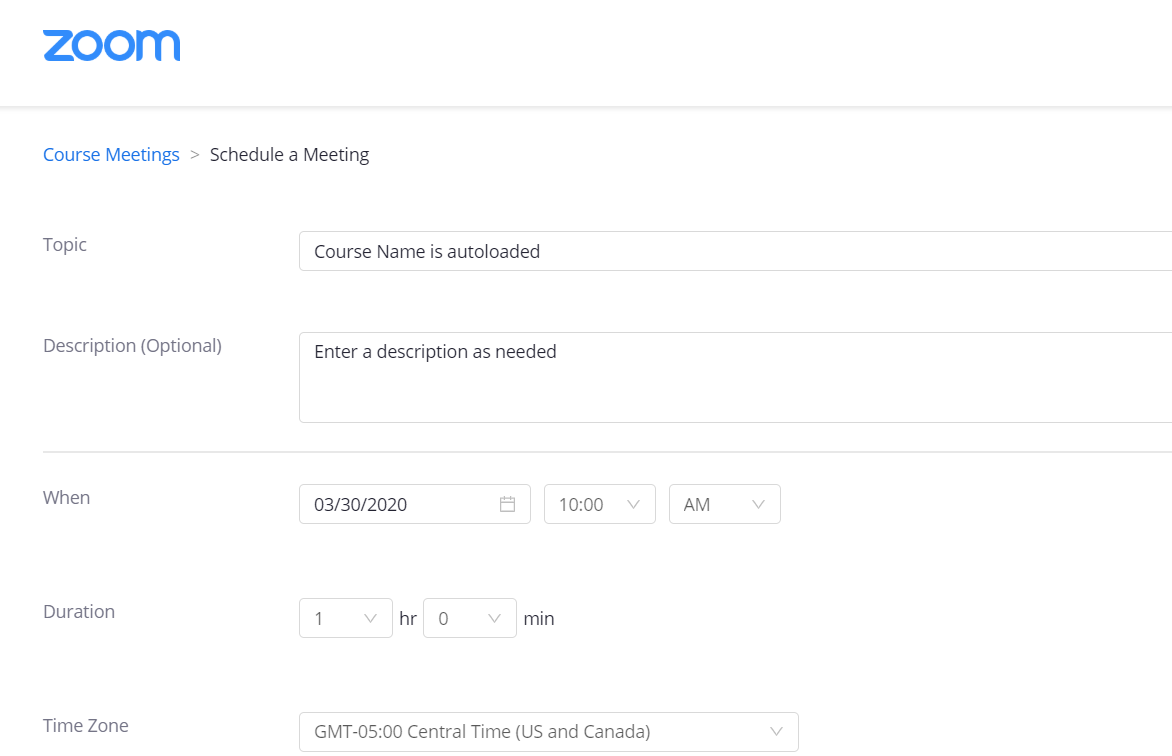Click the 03/30/2020 date field
The height and width of the screenshot is (756, 1172).
415,504
